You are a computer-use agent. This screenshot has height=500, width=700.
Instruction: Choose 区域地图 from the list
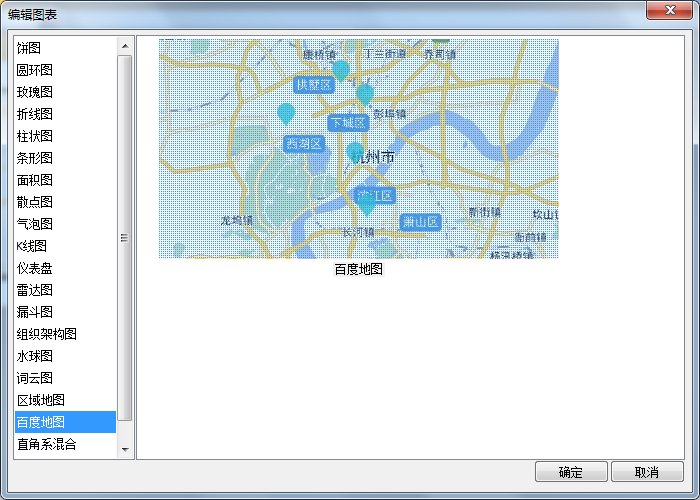41,400
